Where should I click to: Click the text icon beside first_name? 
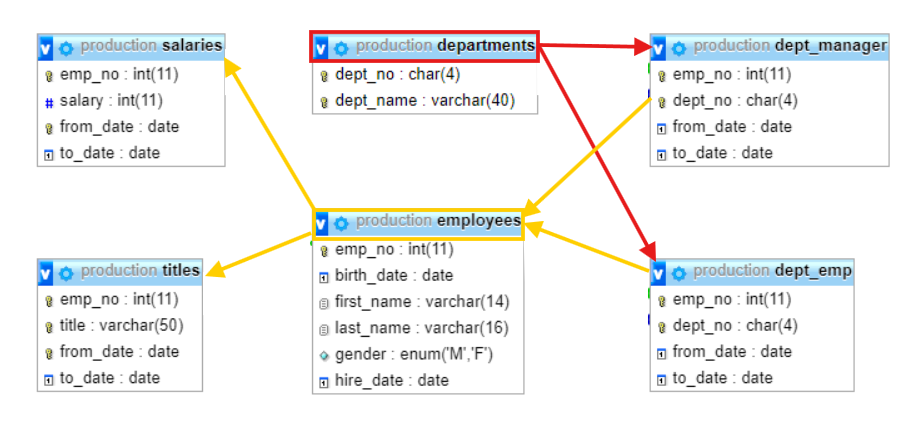(x=324, y=303)
